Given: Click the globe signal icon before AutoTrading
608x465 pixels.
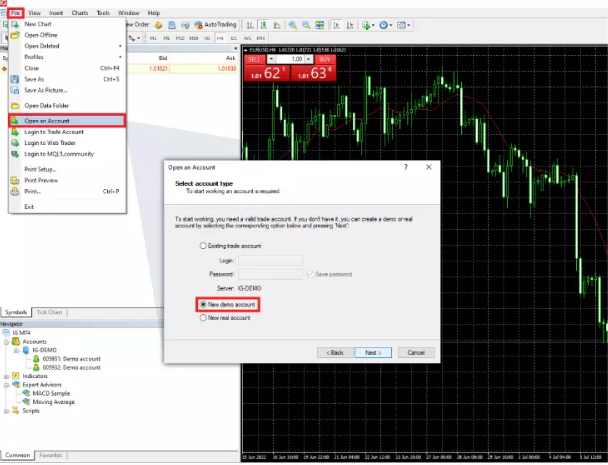Looking at the screenshot, I should pos(185,25).
